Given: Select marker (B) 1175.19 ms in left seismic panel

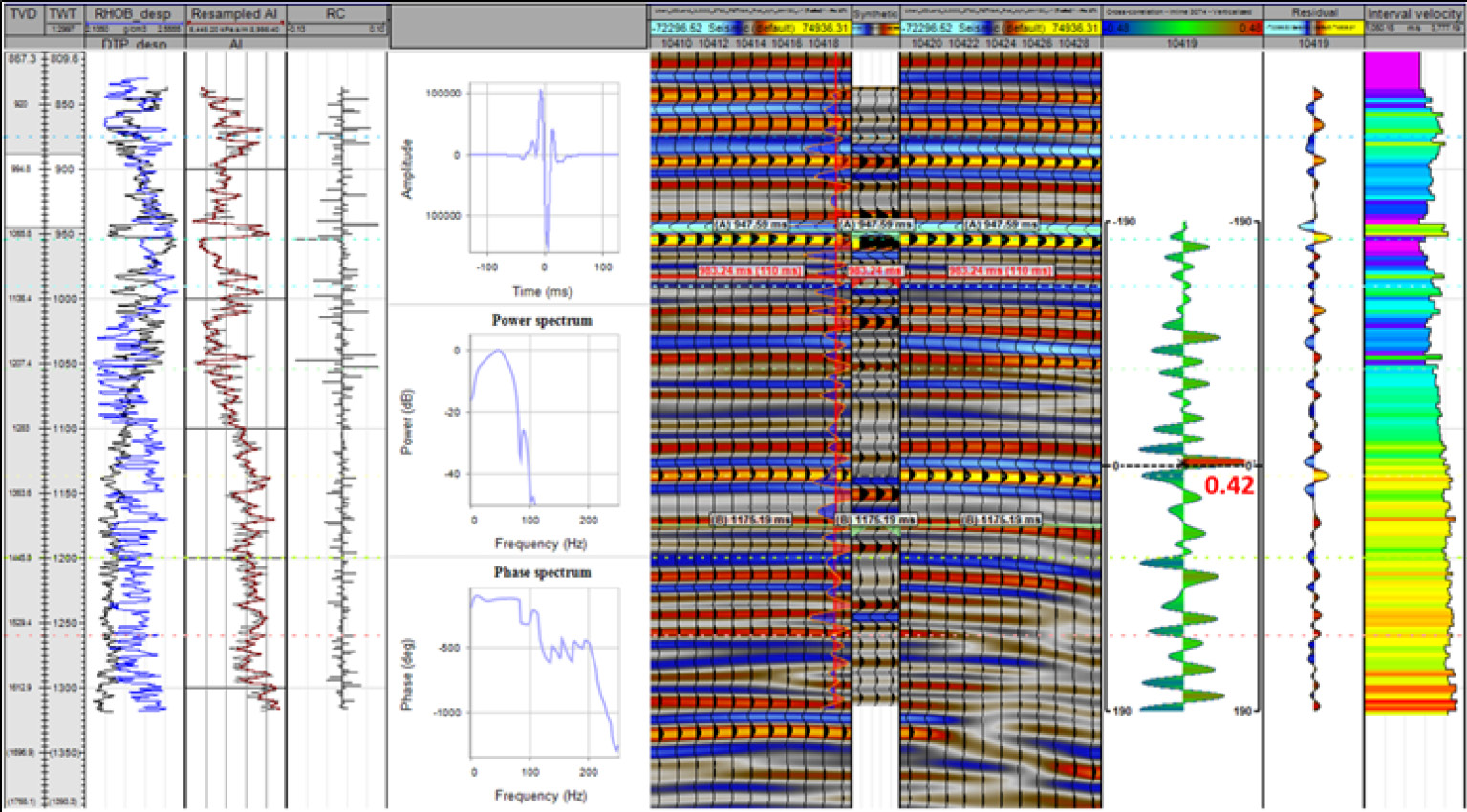Looking at the screenshot, I should (750, 520).
